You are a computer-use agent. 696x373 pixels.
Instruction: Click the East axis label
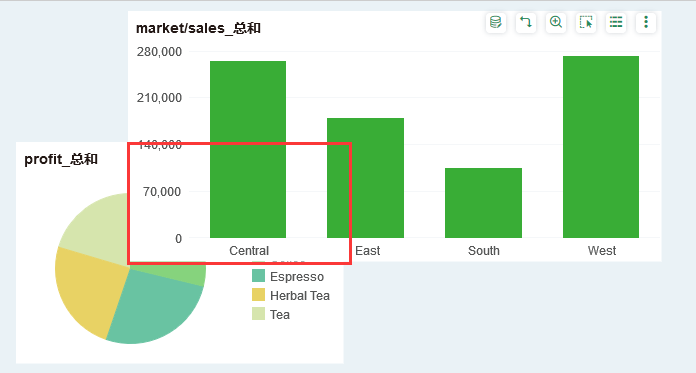pos(368,251)
